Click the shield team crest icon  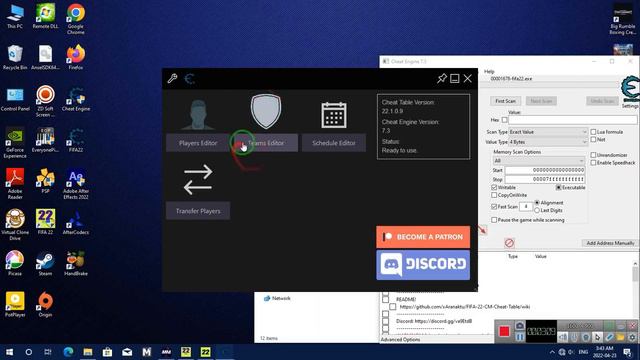coord(266,111)
